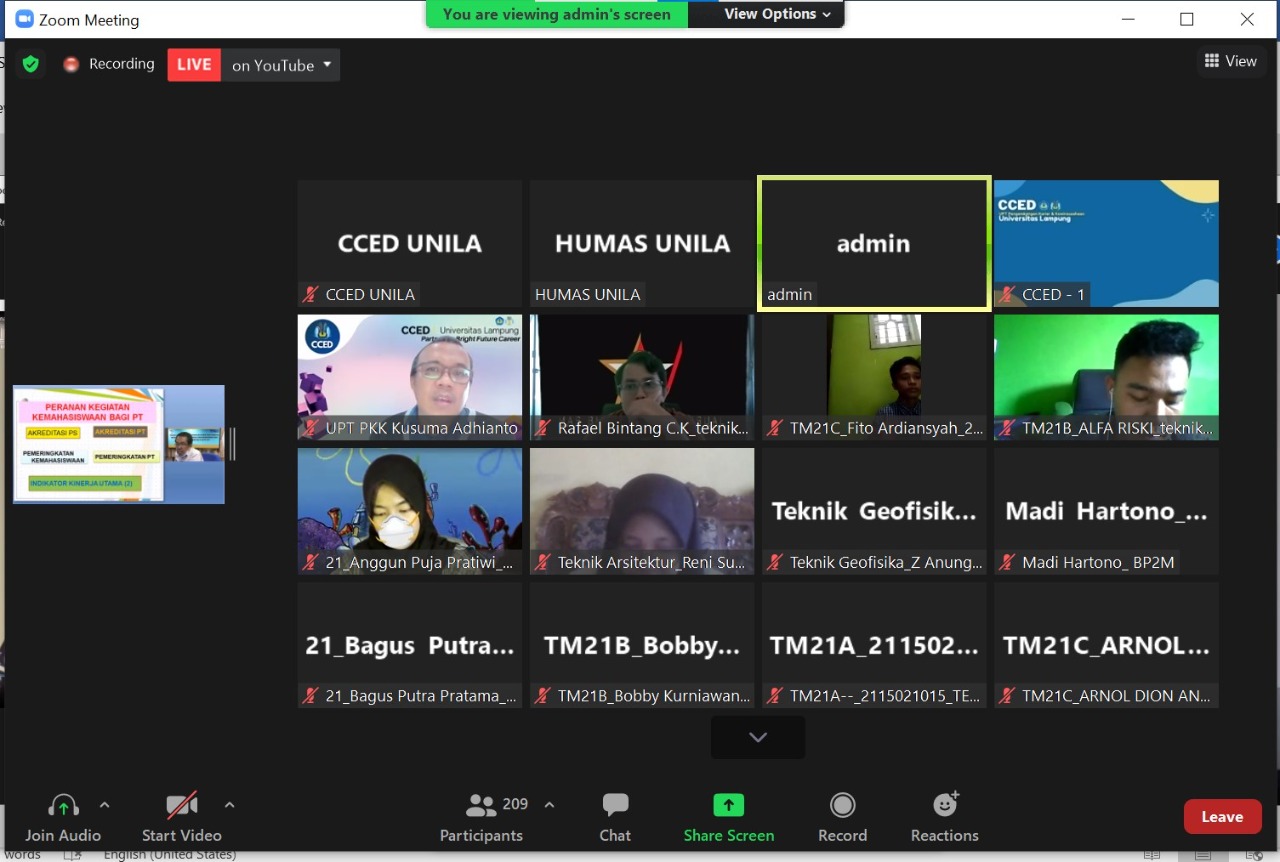
Task: Expand the arrow next to Participants count
Action: click(549, 805)
